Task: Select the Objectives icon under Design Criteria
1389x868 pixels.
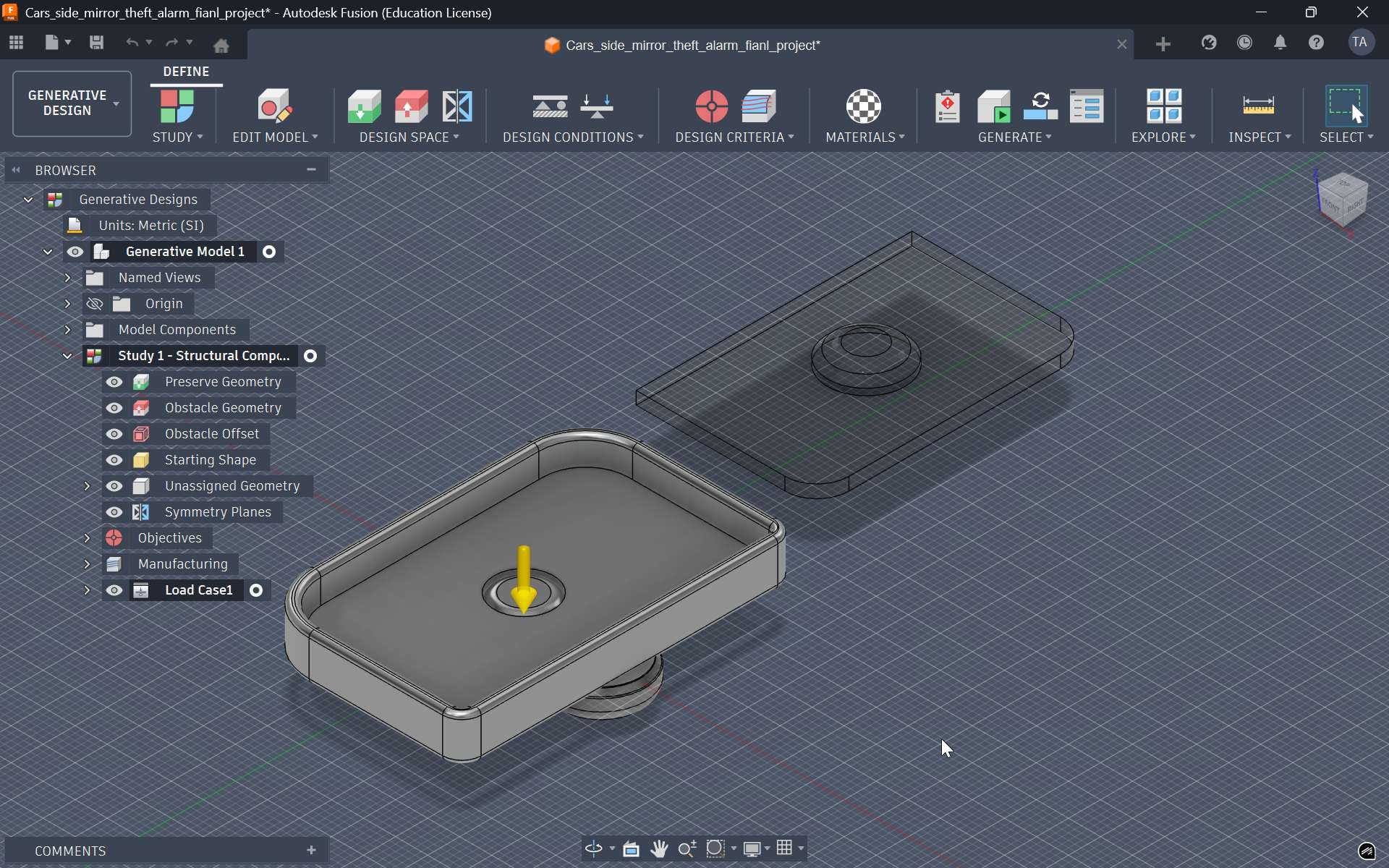Action: 712,106
